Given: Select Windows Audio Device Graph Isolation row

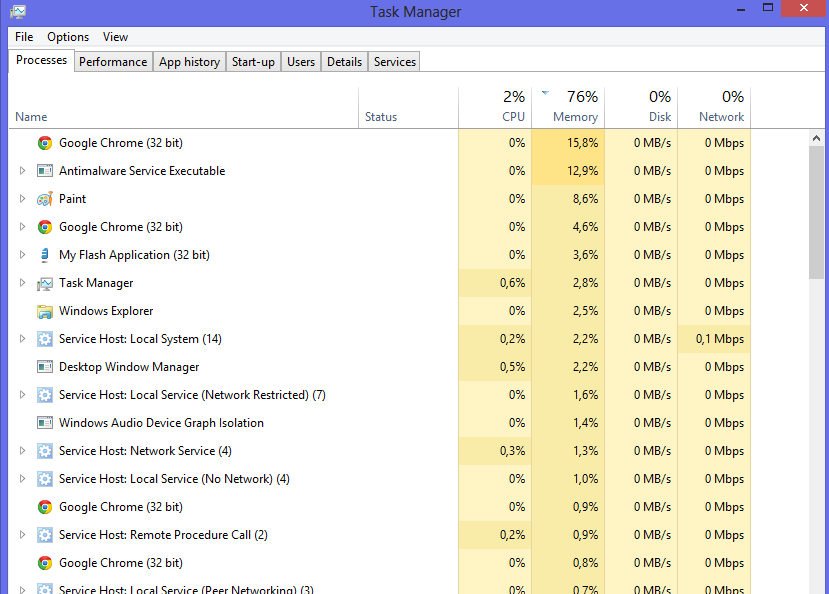Looking at the screenshot, I should coord(380,423).
